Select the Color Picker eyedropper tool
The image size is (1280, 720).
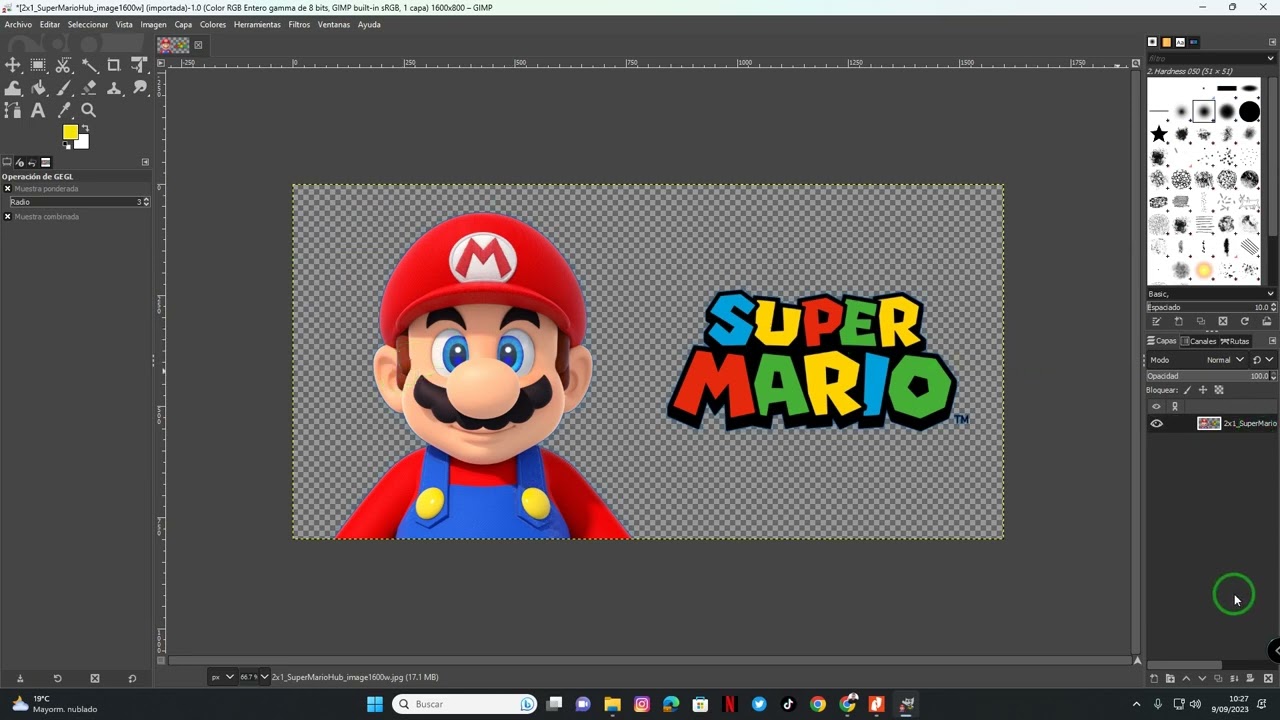64,111
